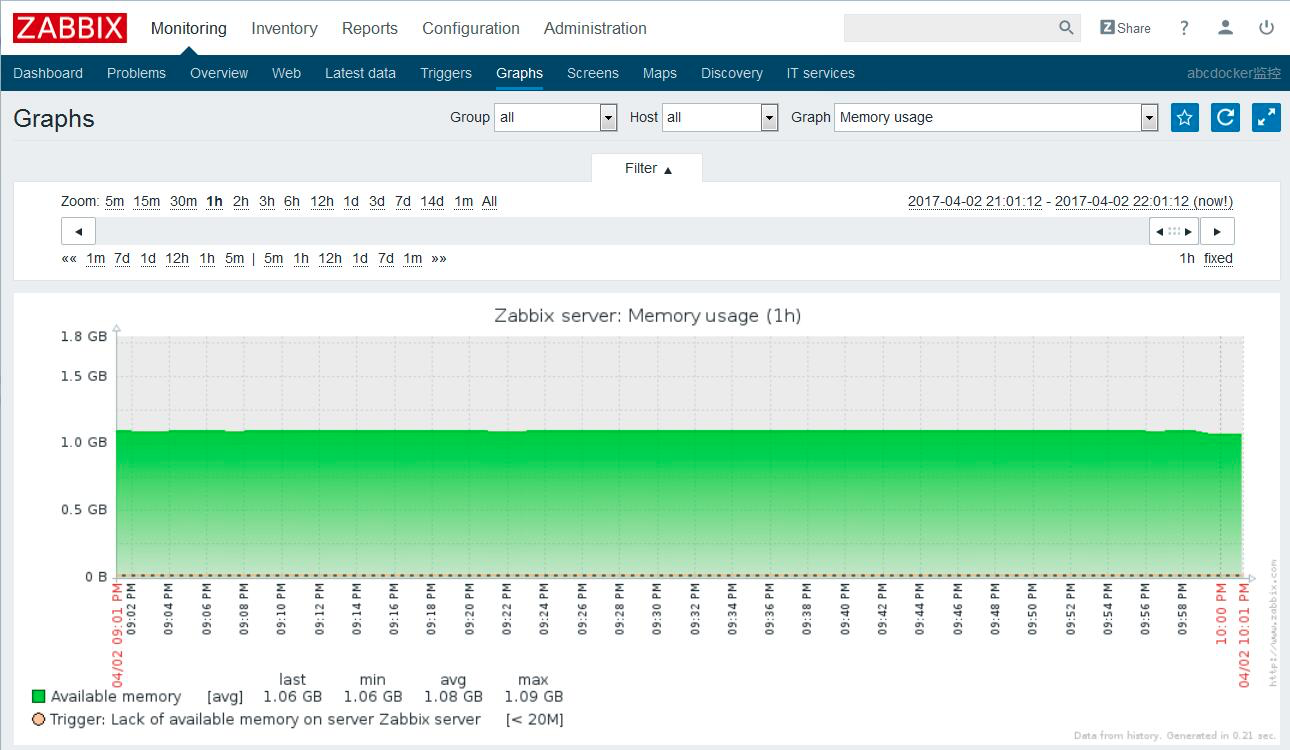
Task: Click the top search input field
Action: tap(950, 28)
